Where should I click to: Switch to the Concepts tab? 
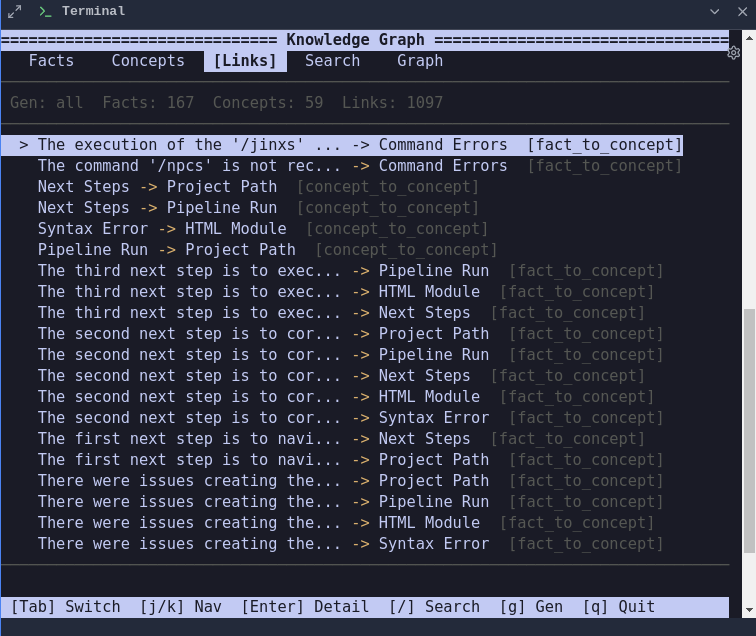pos(148,61)
